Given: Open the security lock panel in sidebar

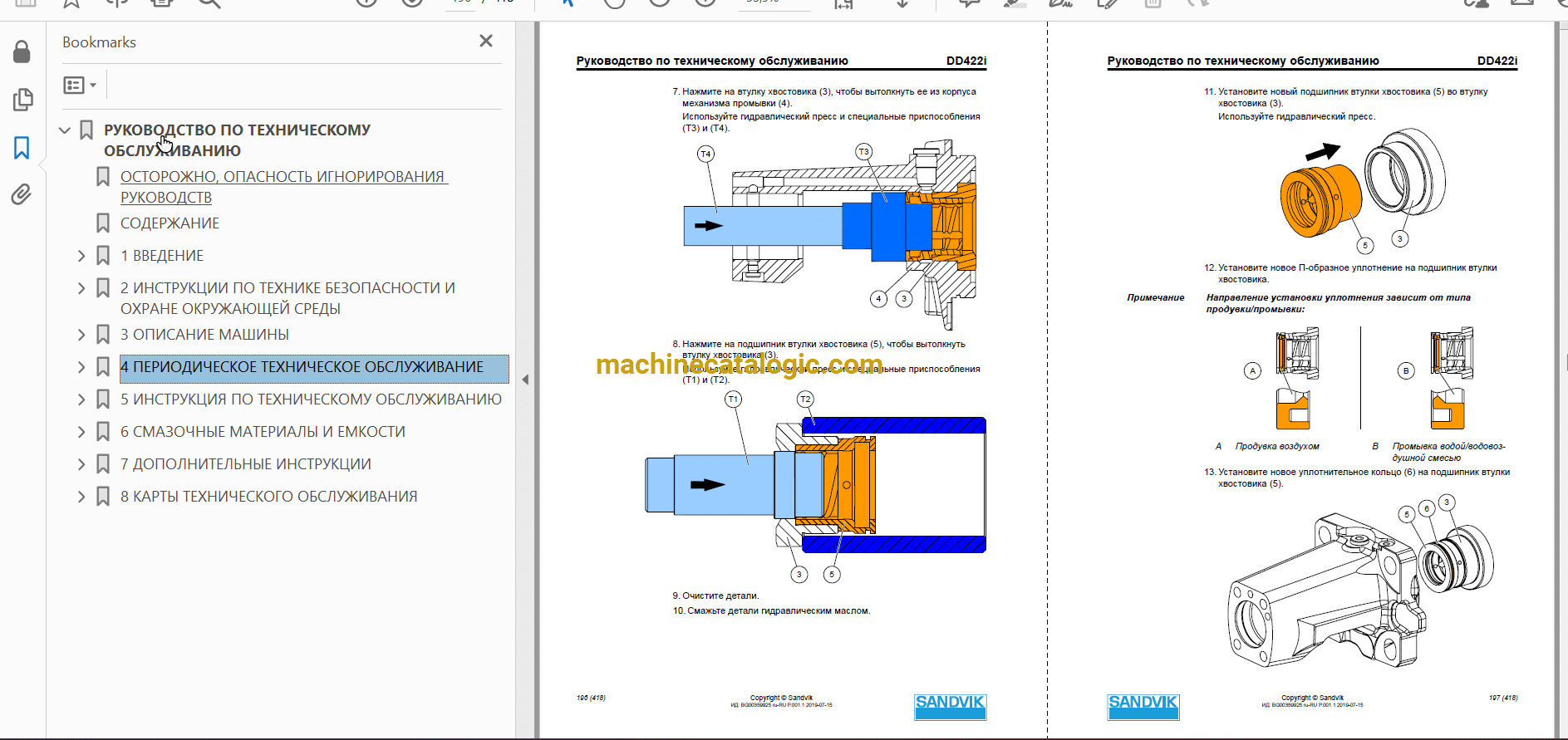Looking at the screenshot, I should pos(22,52).
